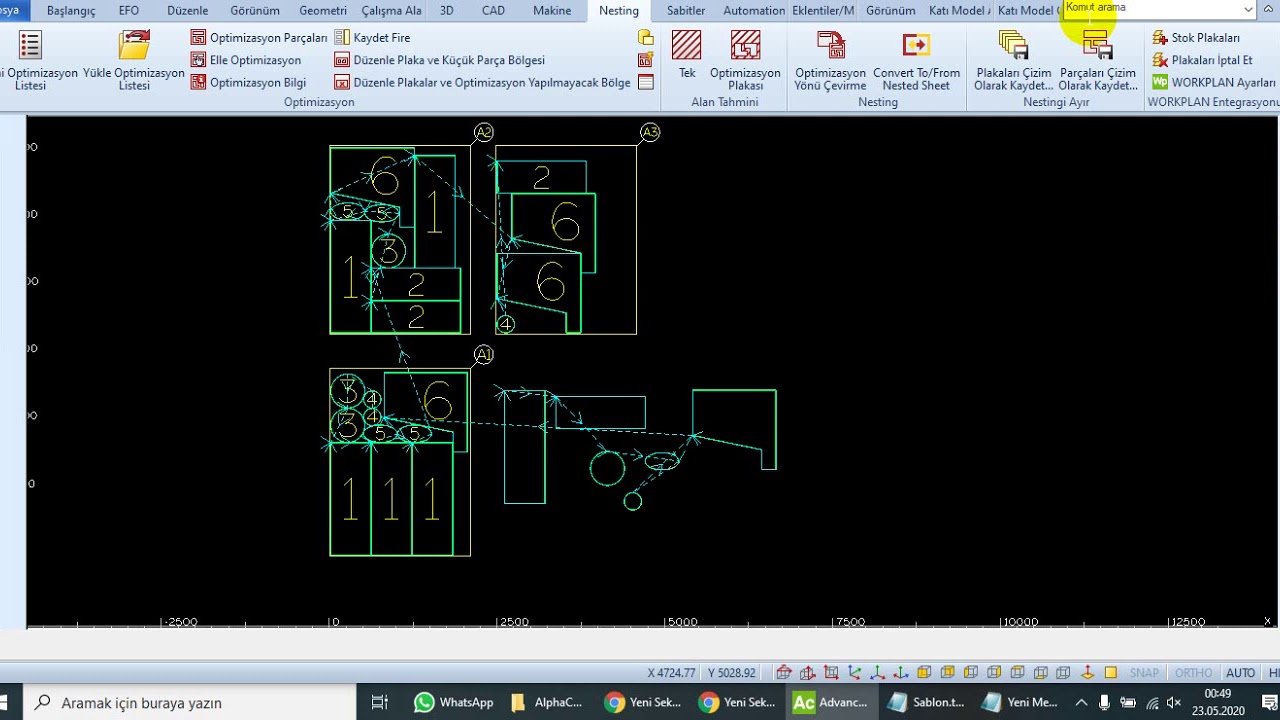Click the yellow overlapping shapes icon

(646, 37)
